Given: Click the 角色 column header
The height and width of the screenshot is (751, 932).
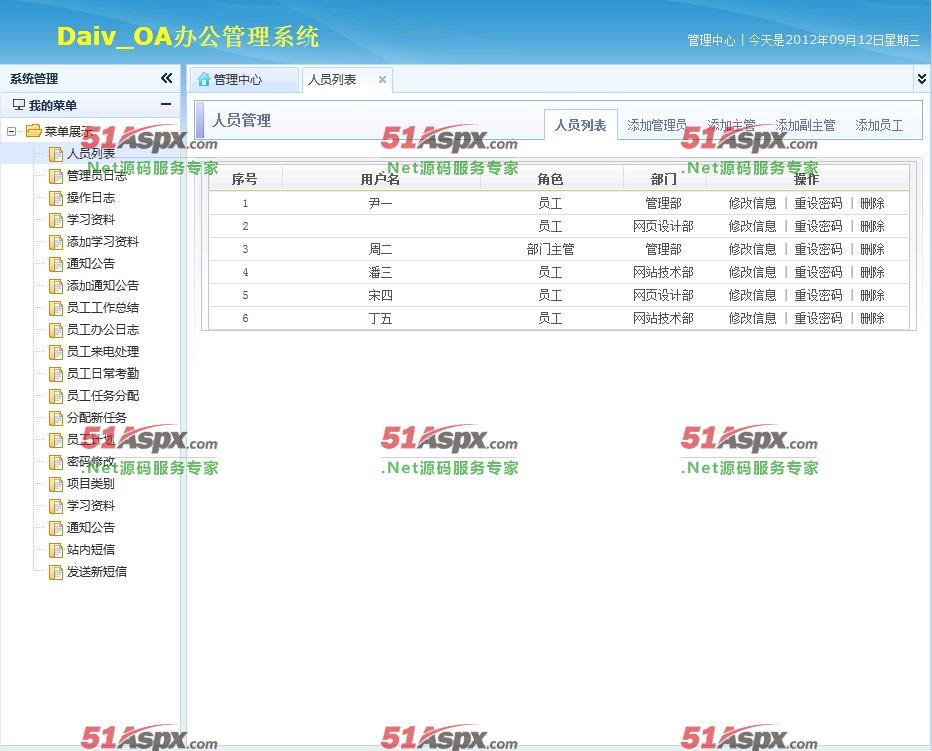Looking at the screenshot, I should coord(550,179).
